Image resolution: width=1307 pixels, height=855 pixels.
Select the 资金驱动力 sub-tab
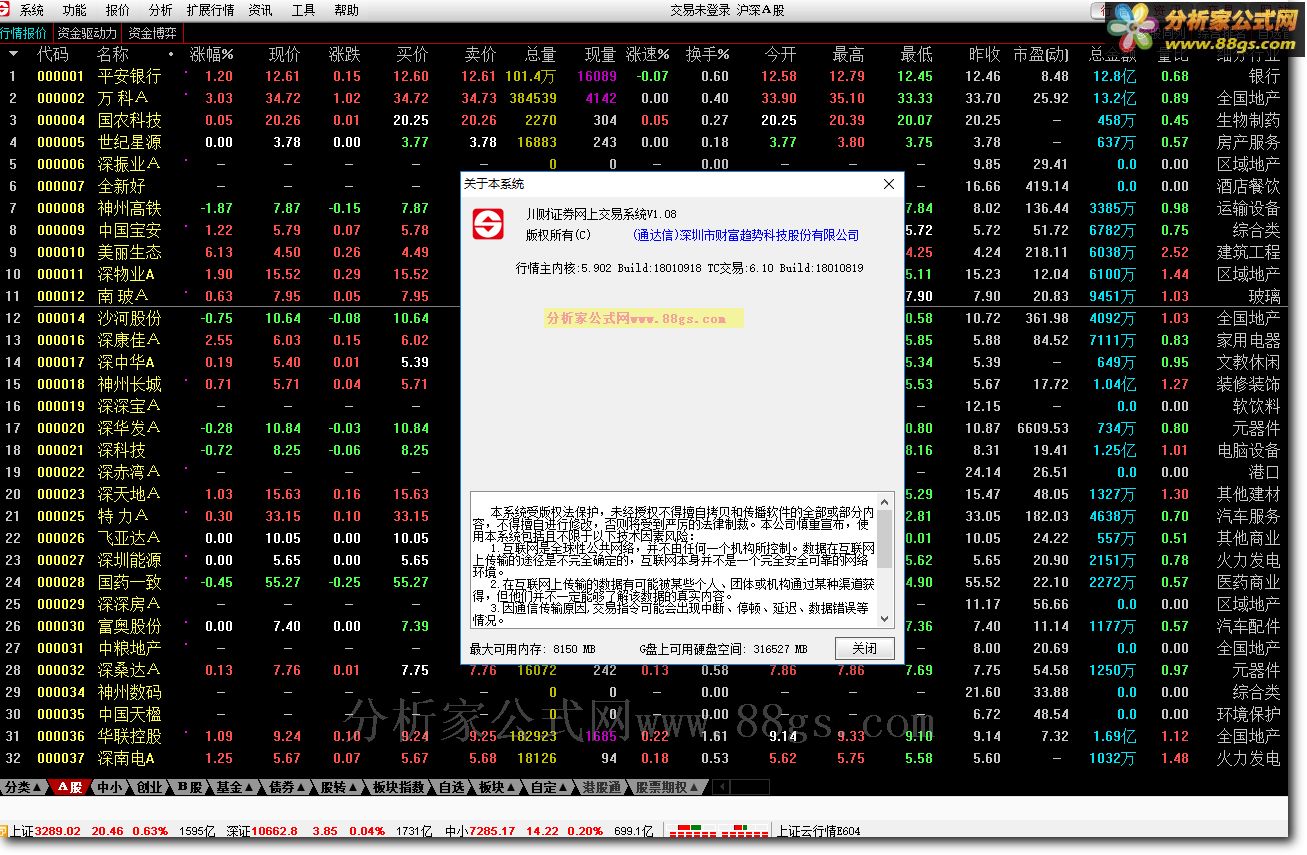(x=86, y=32)
